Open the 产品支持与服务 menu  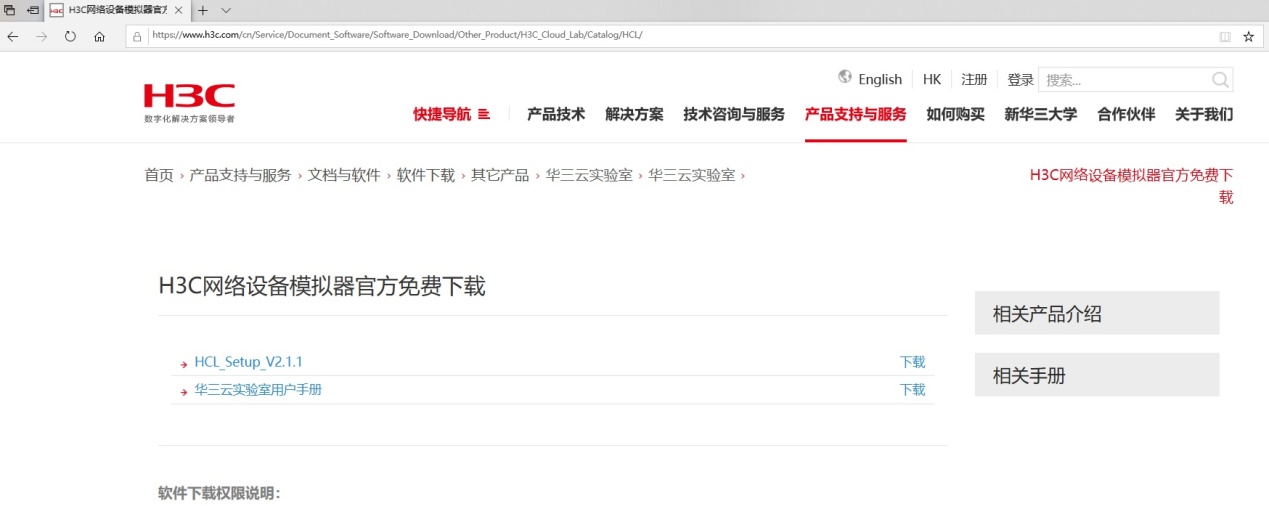tap(856, 114)
